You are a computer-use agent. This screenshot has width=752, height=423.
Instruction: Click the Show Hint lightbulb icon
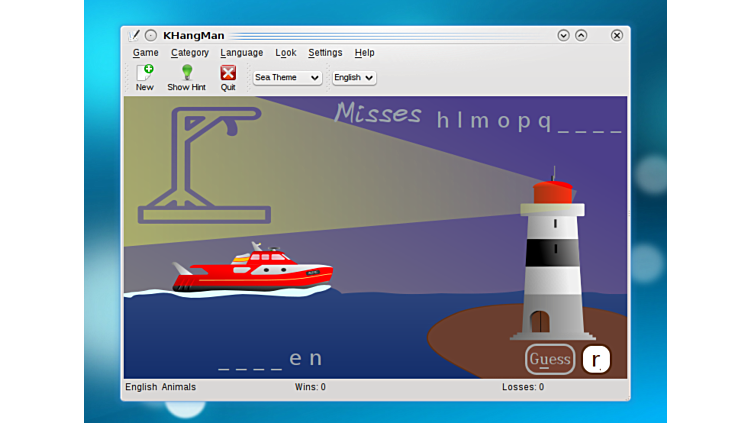(186, 77)
